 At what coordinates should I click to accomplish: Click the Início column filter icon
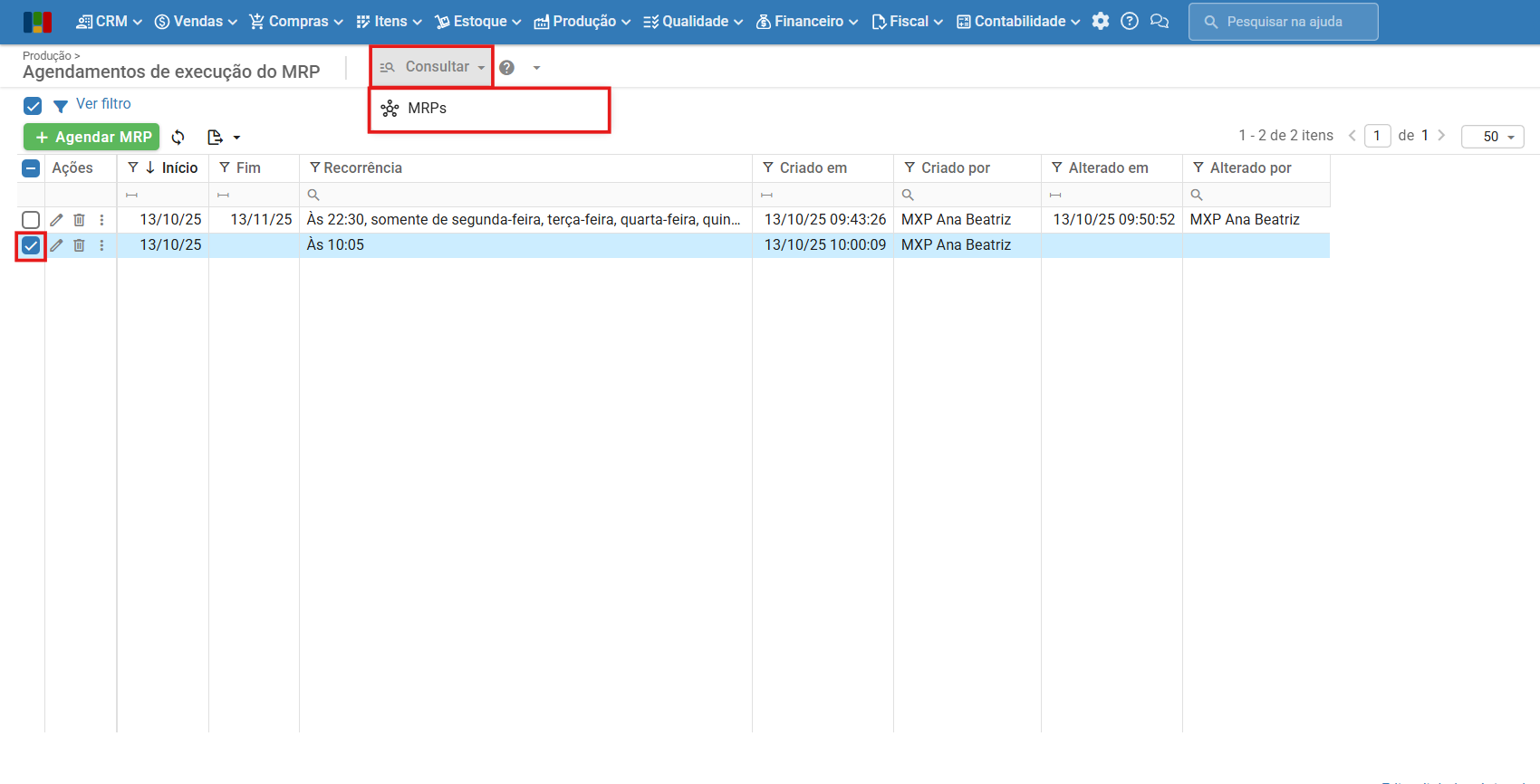[133, 167]
